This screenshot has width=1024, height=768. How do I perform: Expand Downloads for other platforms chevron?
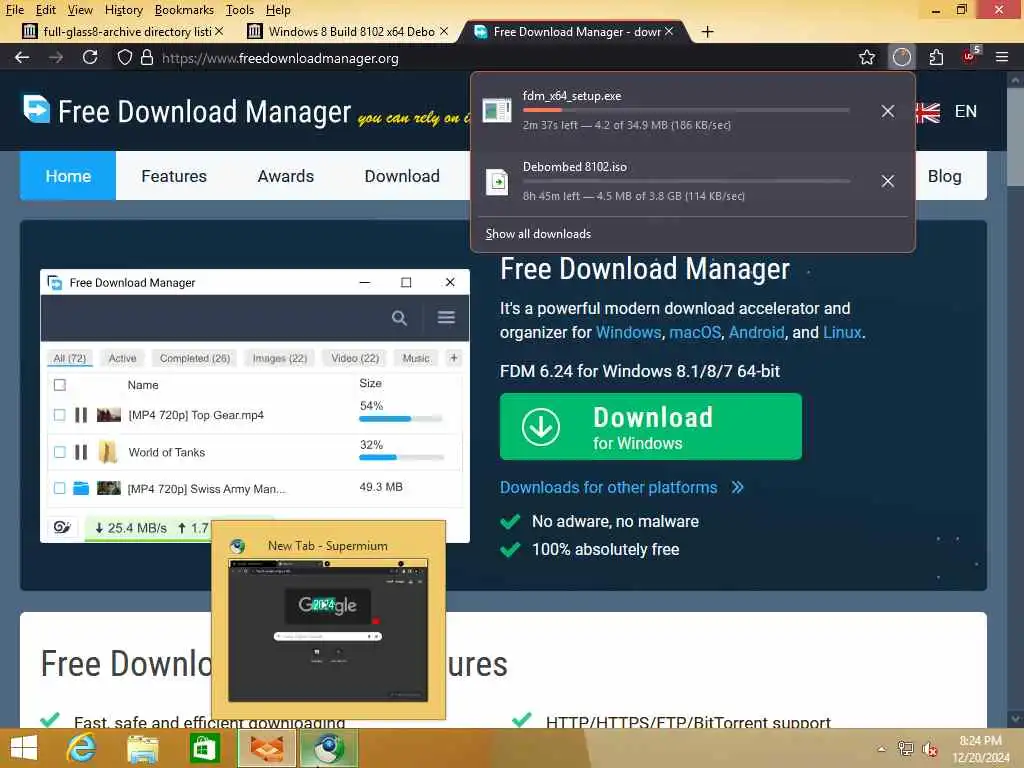[x=737, y=487]
